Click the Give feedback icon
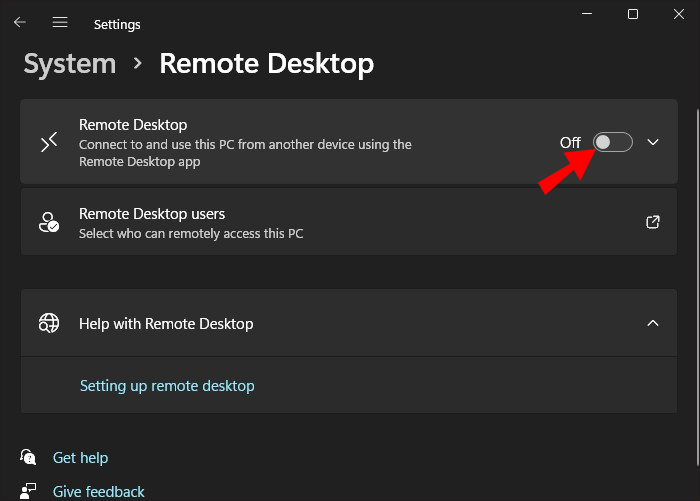Image resolution: width=700 pixels, height=501 pixels. pos(28,491)
